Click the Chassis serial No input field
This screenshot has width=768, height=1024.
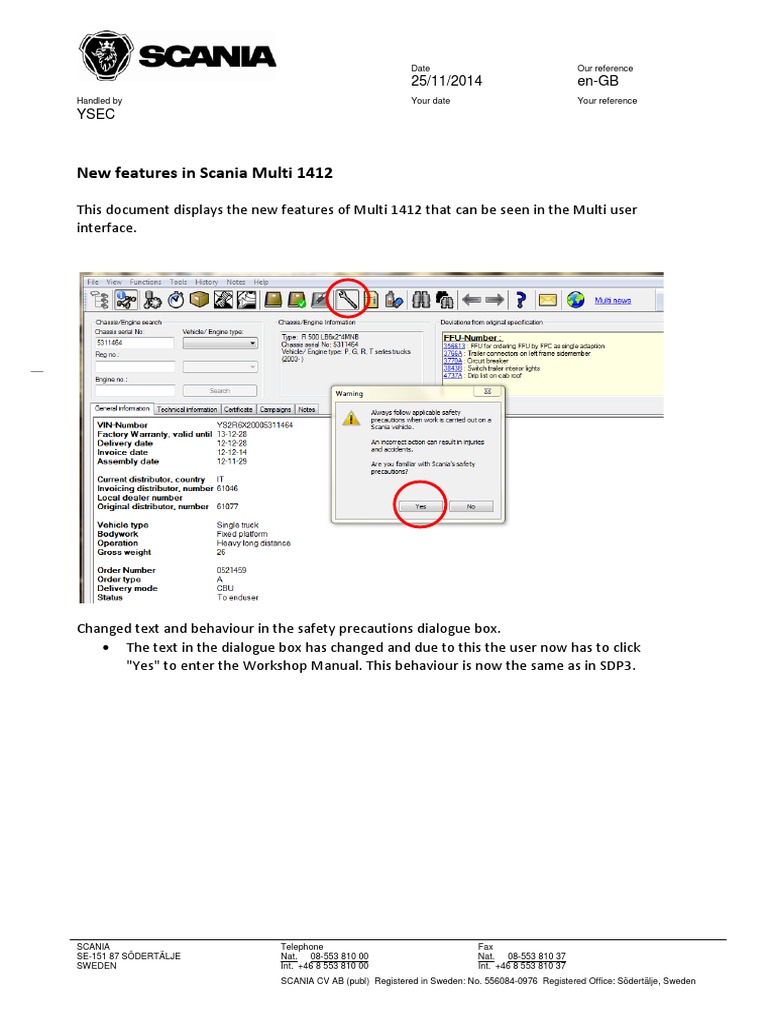point(135,343)
